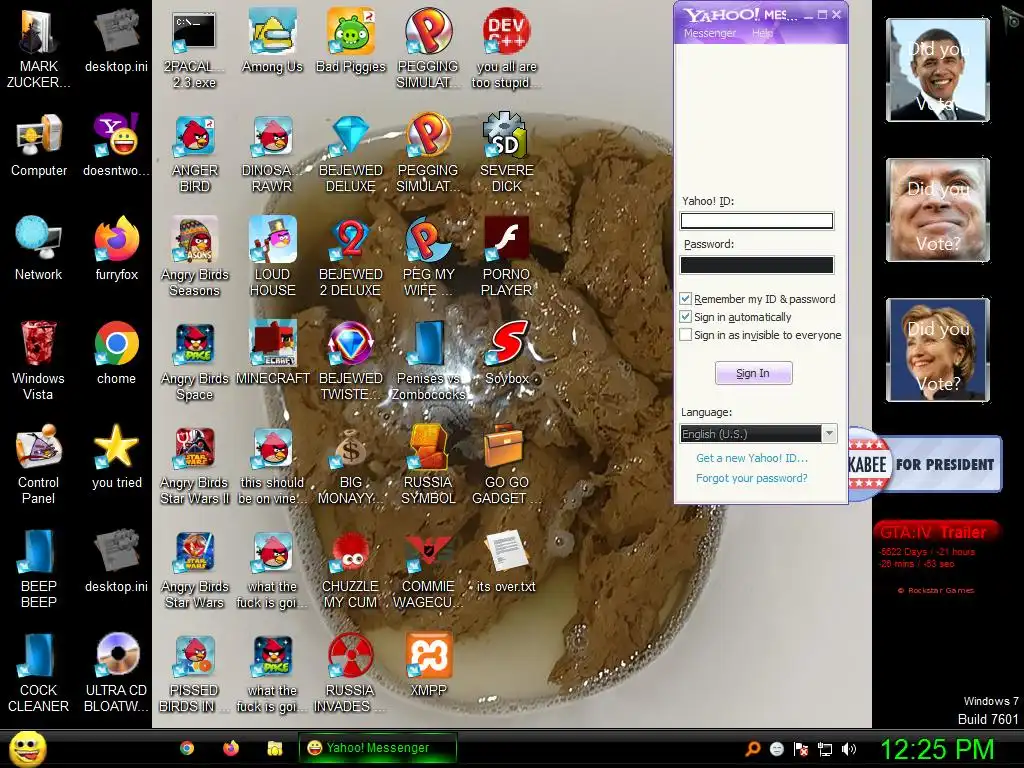Click the 12:25 PM taskbar clock
1024x768 pixels.
click(937, 749)
